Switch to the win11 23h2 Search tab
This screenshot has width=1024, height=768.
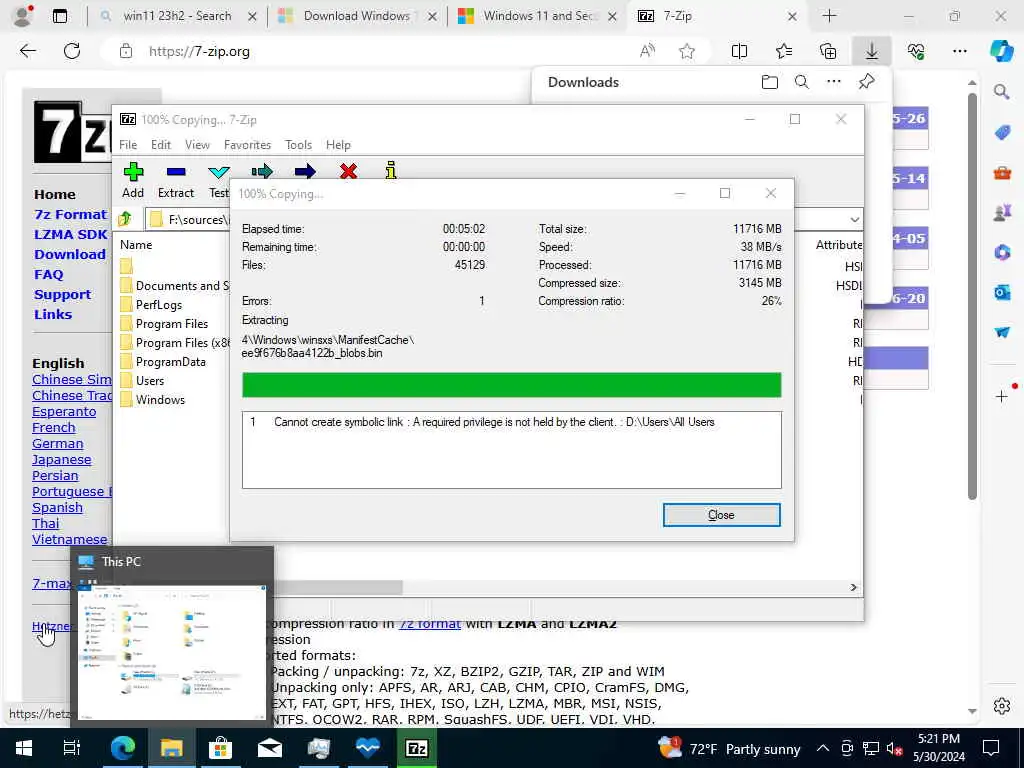tap(176, 16)
